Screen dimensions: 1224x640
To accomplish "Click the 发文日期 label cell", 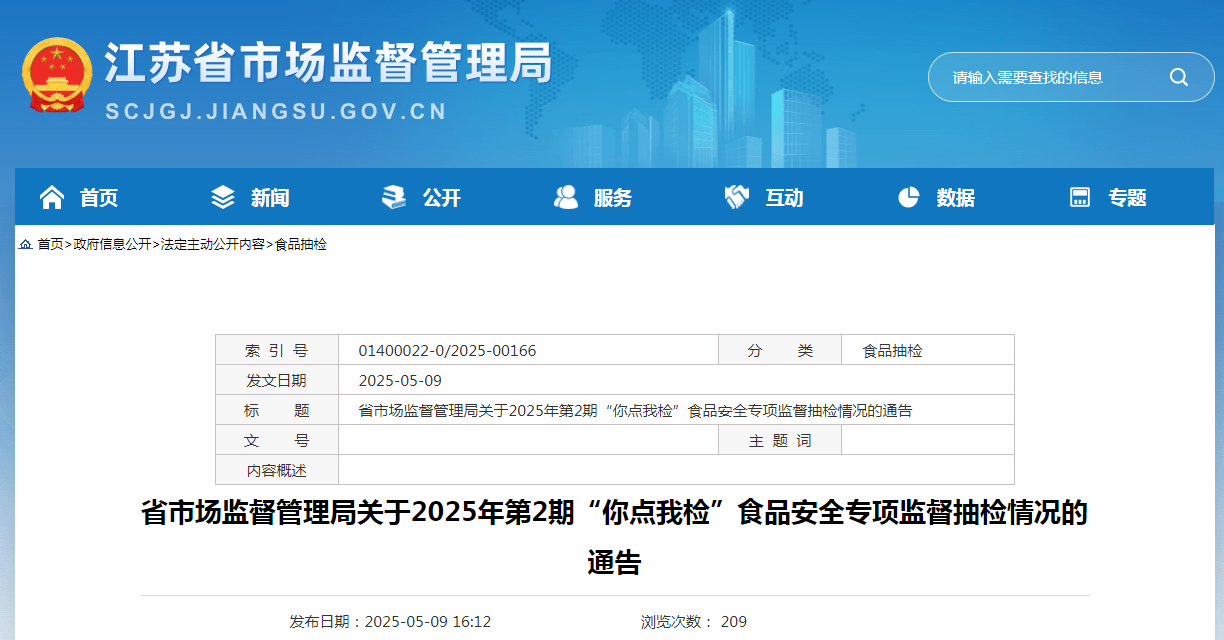I will pos(277,380).
